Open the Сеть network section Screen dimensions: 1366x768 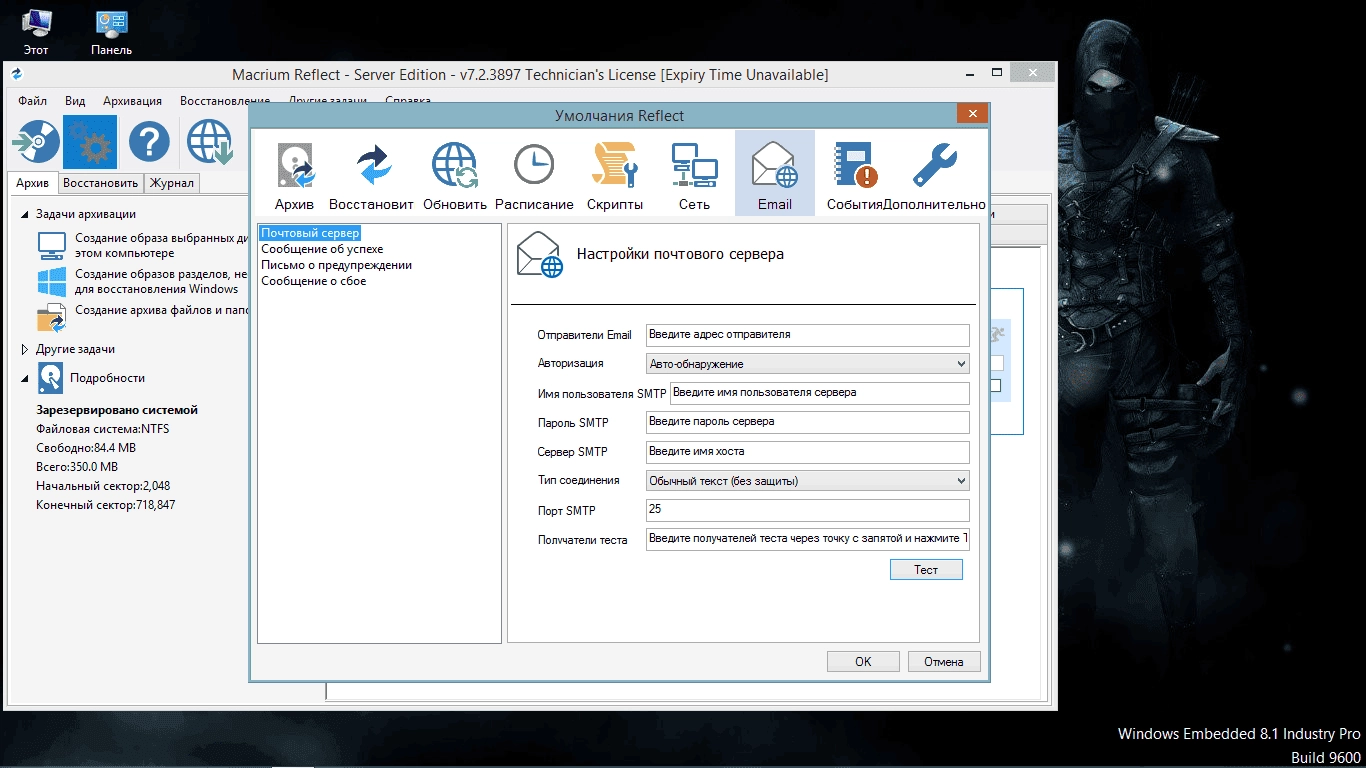pyautogui.click(x=694, y=173)
